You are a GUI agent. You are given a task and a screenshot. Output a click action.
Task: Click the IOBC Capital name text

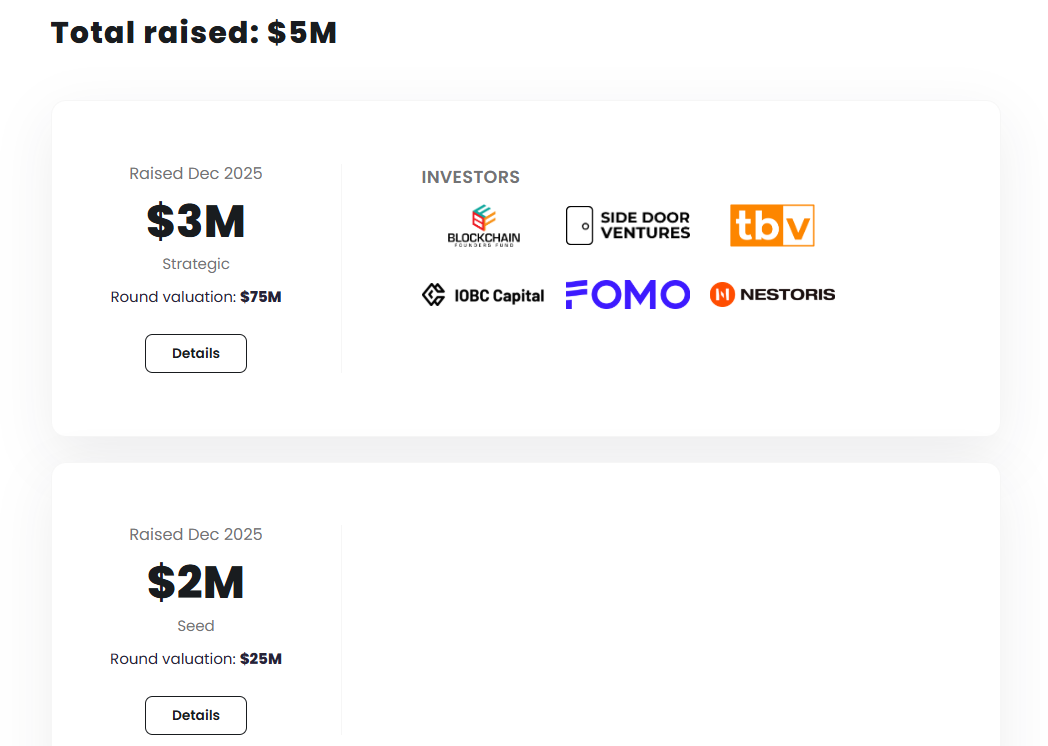[498, 296]
